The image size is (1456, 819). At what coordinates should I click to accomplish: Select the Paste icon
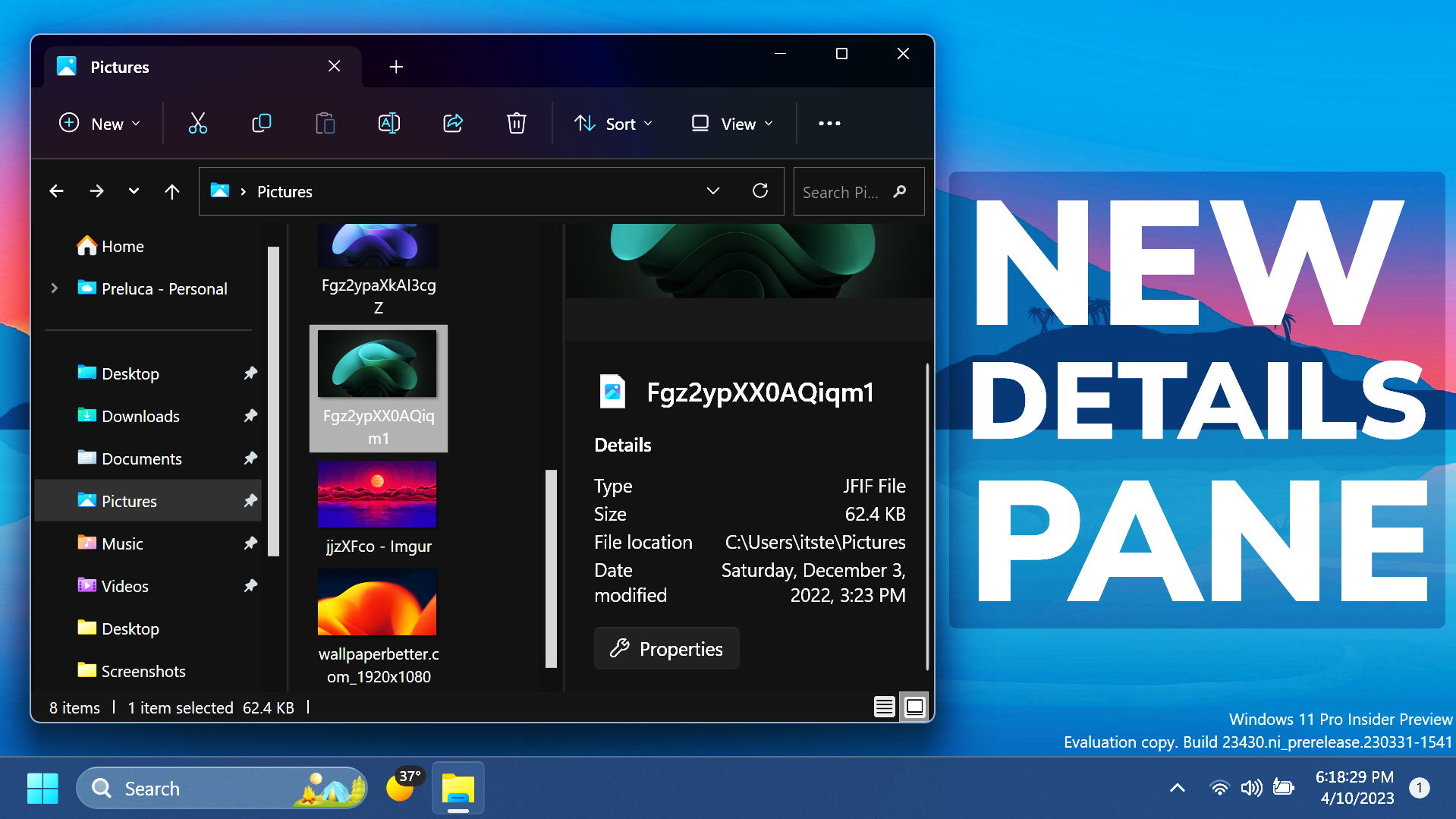pos(325,123)
